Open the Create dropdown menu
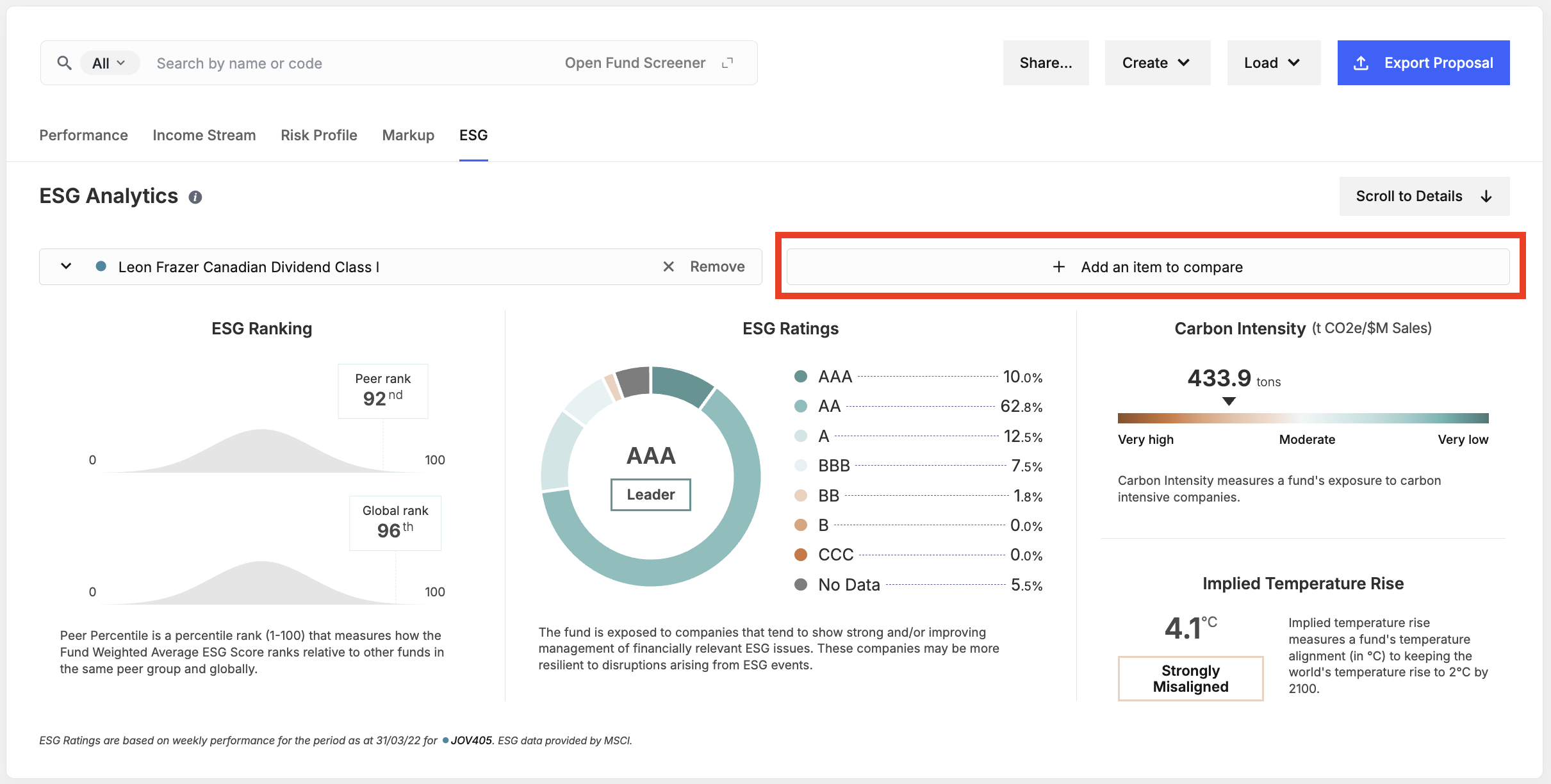1551x784 pixels. coord(1157,63)
